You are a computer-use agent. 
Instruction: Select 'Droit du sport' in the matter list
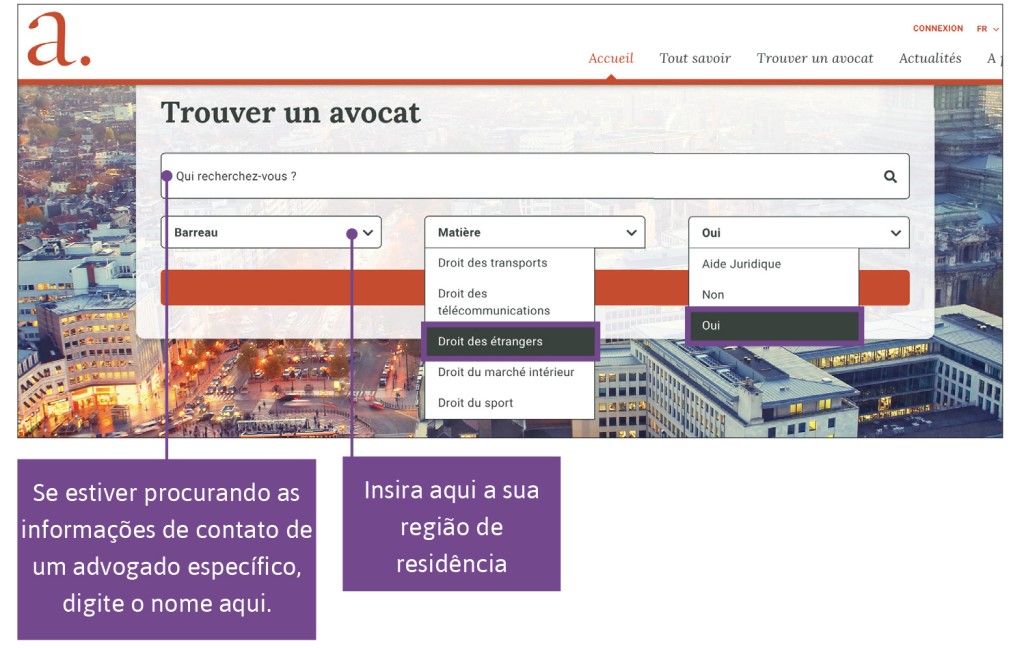(473, 400)
